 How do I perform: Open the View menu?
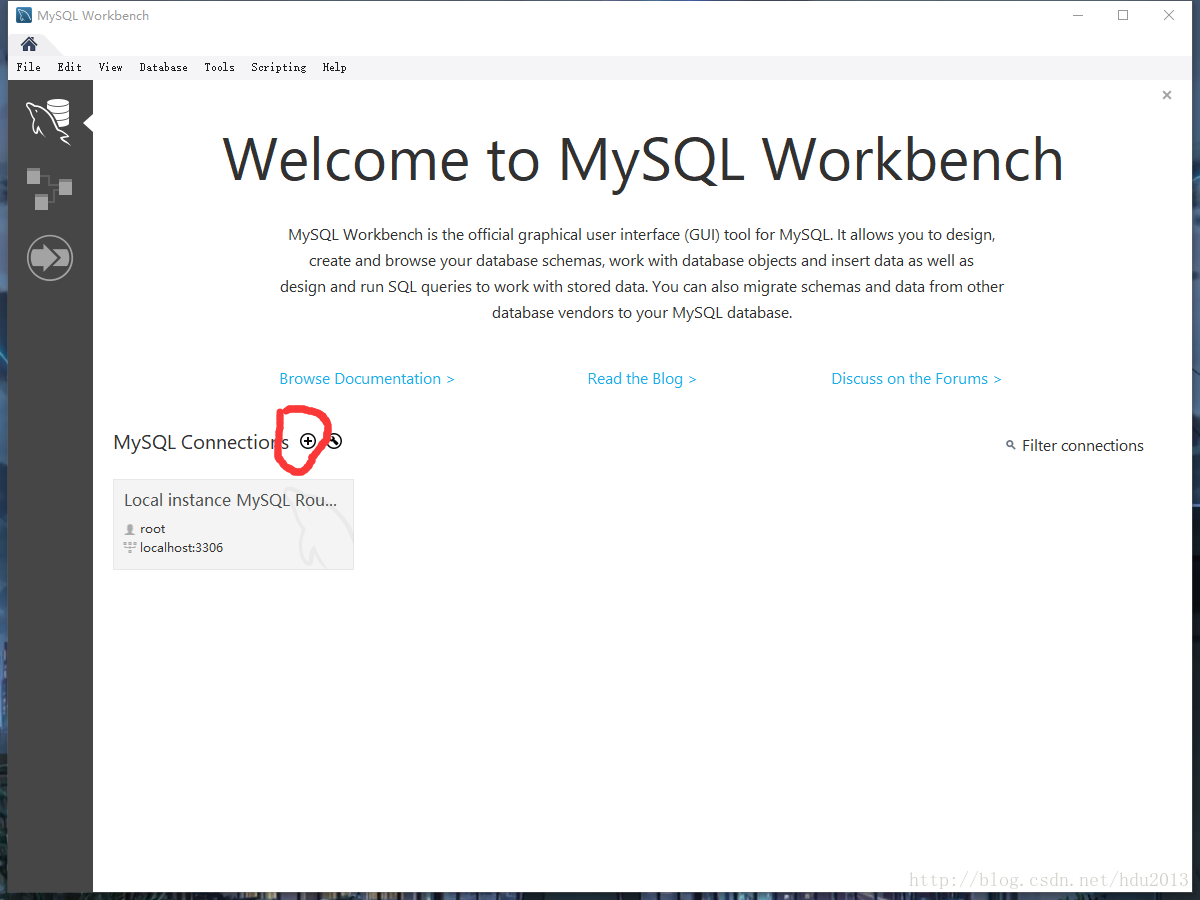tap(111, 67)
